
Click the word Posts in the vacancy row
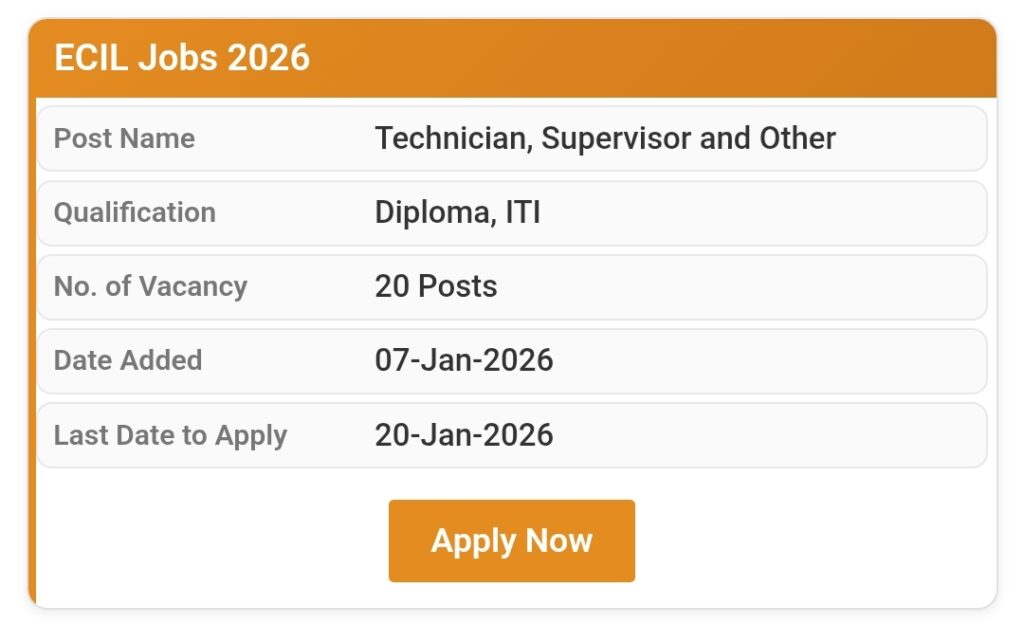click(457, 286)
